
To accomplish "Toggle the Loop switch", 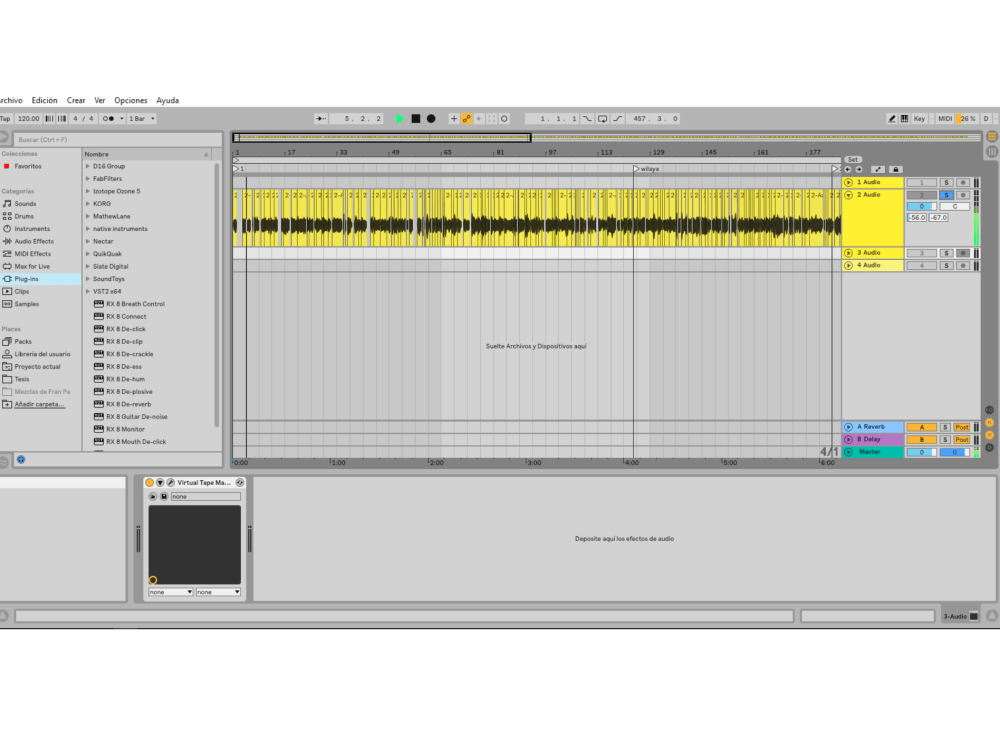I will click(x=603, y=119).
